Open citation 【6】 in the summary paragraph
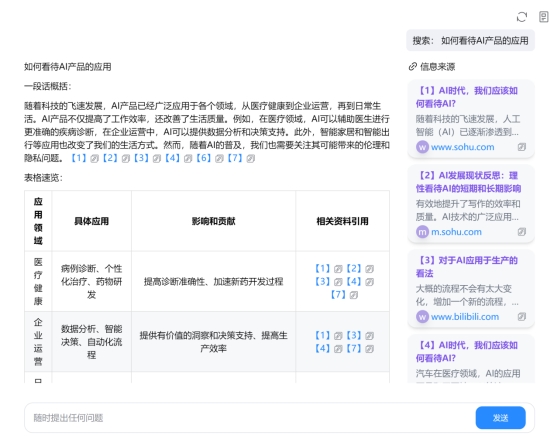Image resolution: width=554 pixels, height=436 pixels. (204, 158)
